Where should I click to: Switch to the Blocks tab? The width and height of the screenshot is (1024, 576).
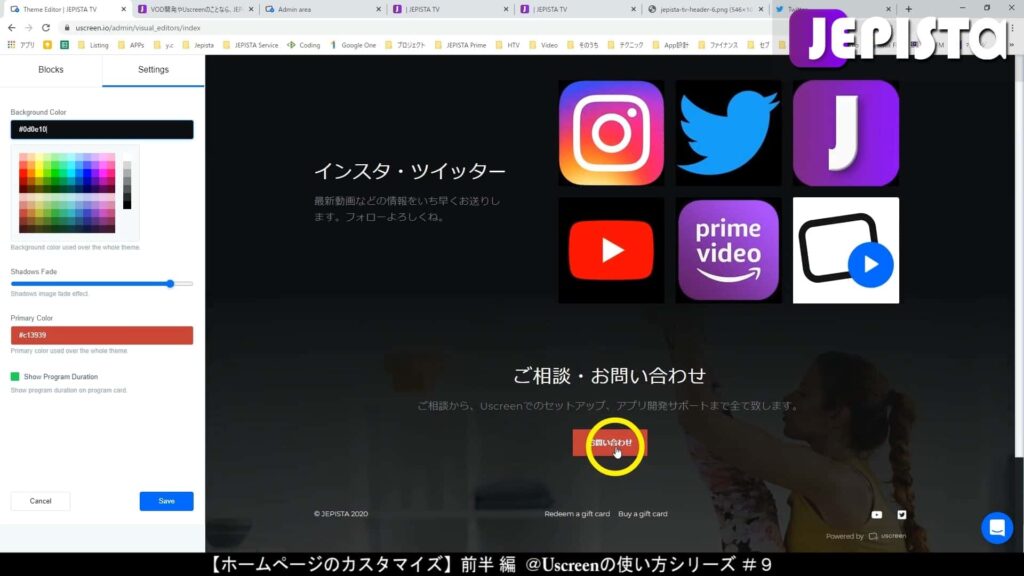tap(51, 70)
